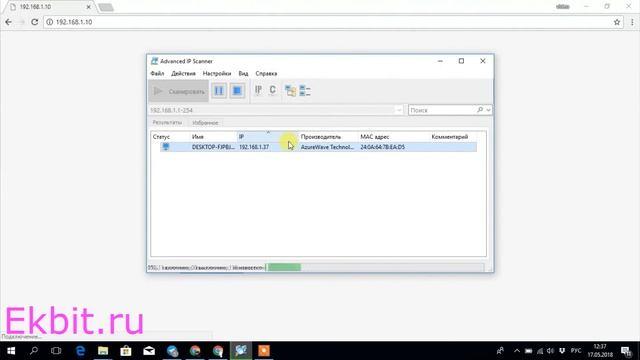This screenshot has width=640, height=360.
Task: Close the 192.168.1.10 browser tab
Action: (89, 7)
